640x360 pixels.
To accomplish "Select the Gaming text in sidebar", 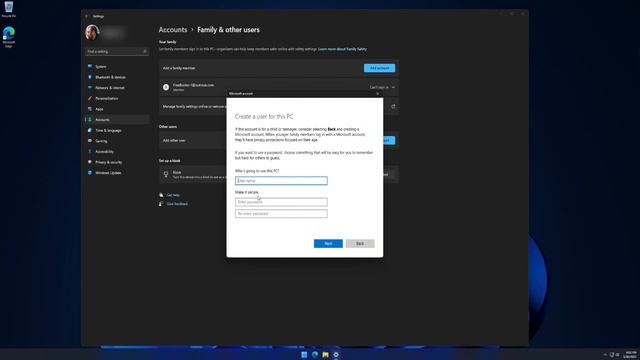I will (101, 141).
